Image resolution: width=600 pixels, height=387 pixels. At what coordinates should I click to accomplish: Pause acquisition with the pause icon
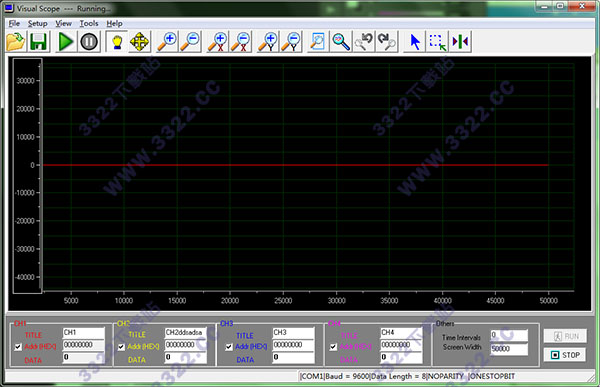[x=89, y=41]
